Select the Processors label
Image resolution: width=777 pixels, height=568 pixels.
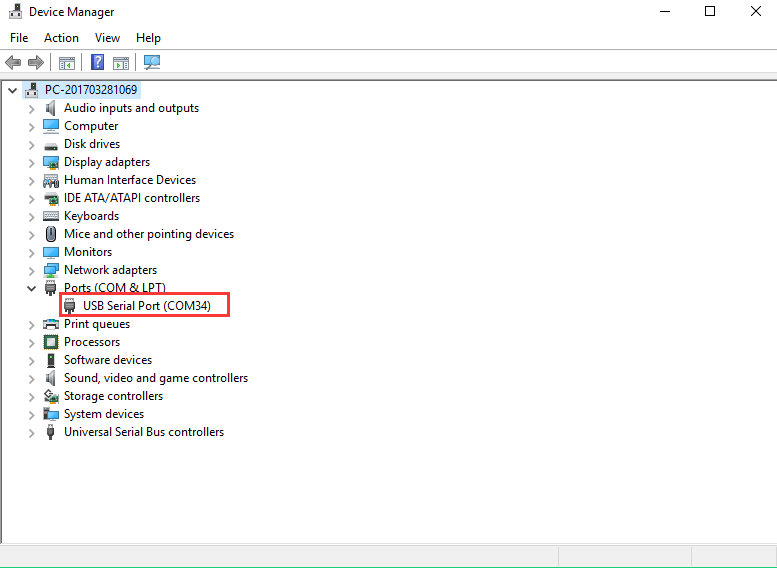(92, 342)
